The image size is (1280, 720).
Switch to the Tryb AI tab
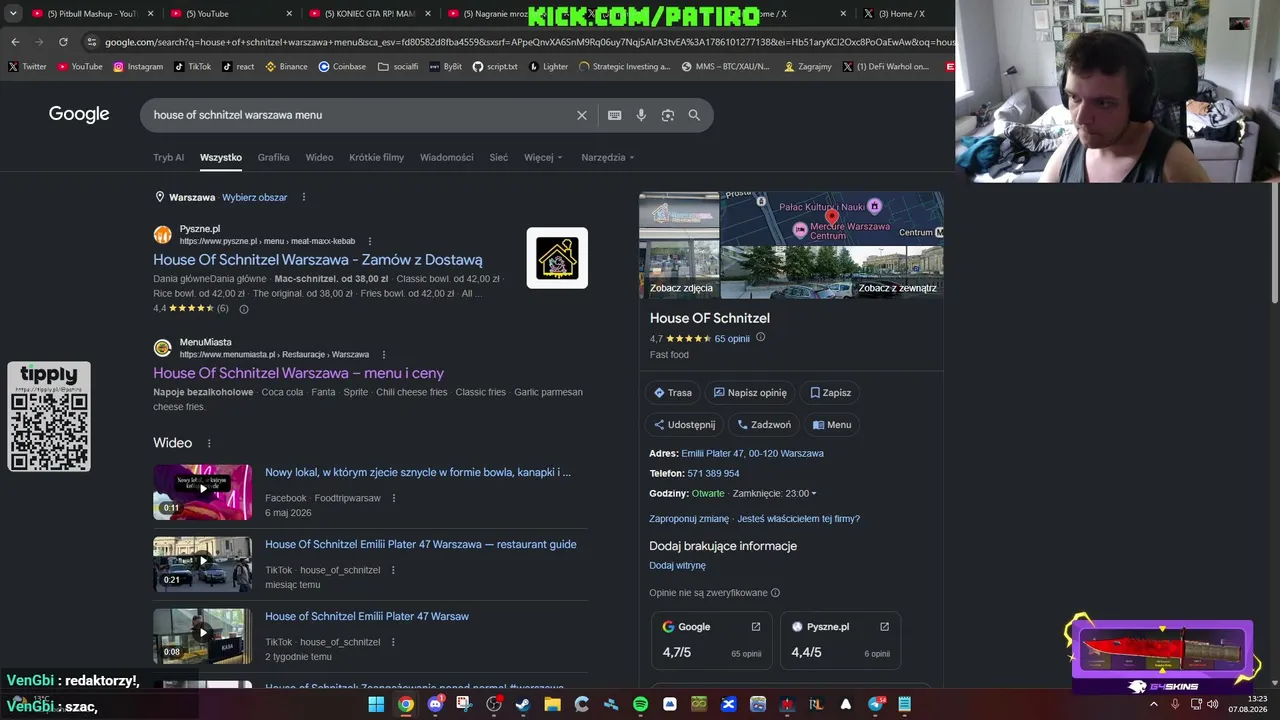tap(168, 157)
